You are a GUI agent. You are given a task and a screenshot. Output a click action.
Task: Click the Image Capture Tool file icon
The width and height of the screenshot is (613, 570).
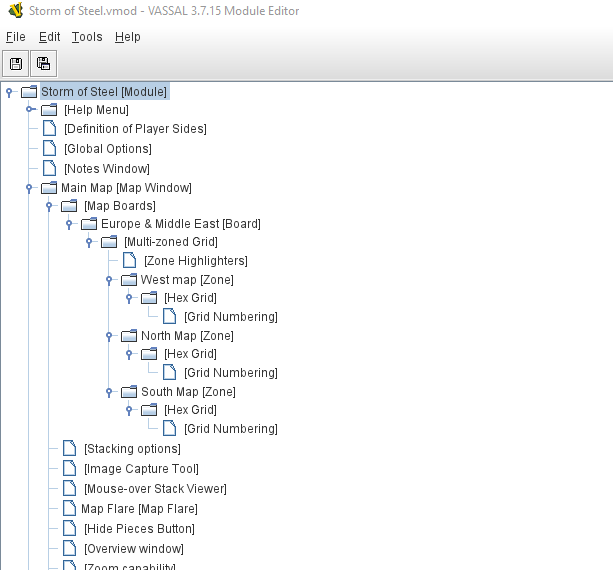tap(69, 468)
